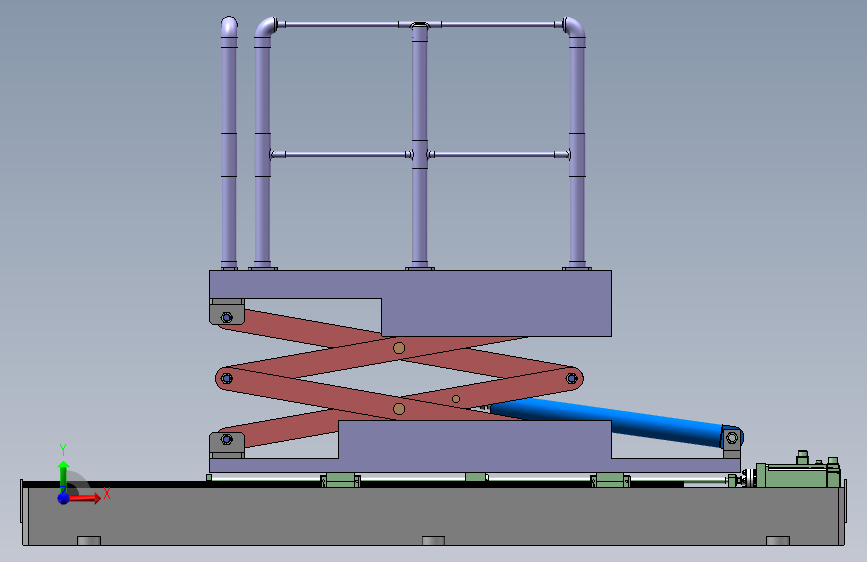This screenshot has height=562, width=867.
Task: Click the green Y axis arrow of triad
Action: (x=64, y=476)
